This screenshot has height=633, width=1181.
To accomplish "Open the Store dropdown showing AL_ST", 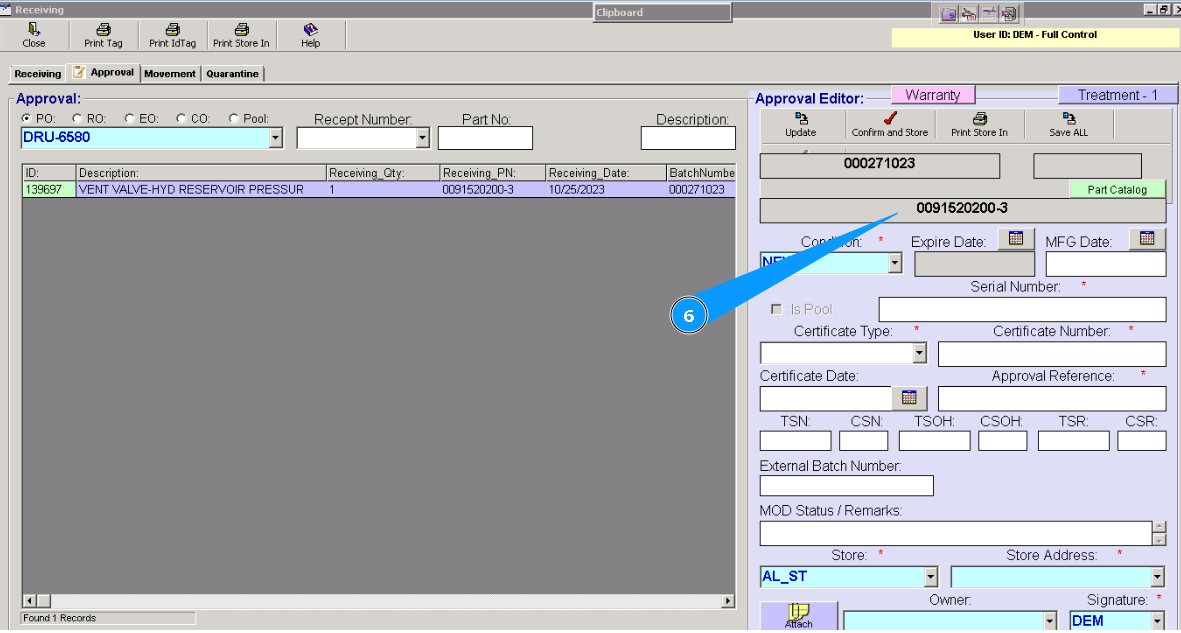I will 931,577.
